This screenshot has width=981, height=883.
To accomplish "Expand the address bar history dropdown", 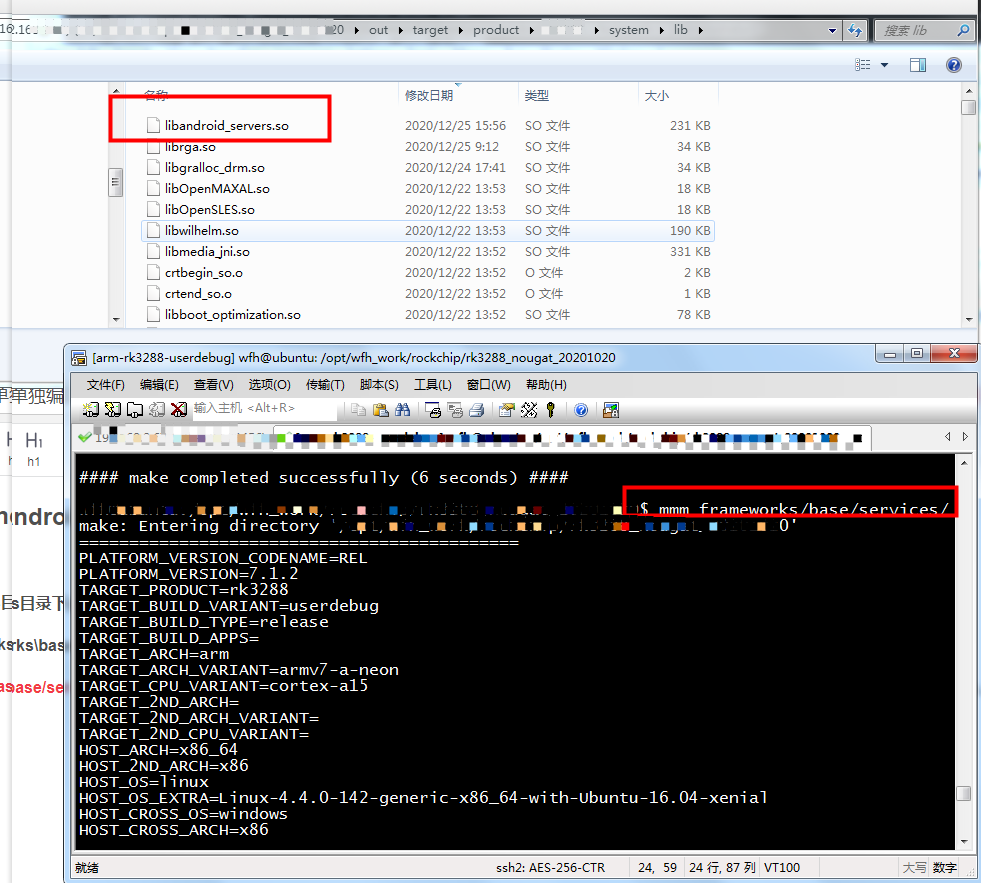I will (x=833, y=30).
